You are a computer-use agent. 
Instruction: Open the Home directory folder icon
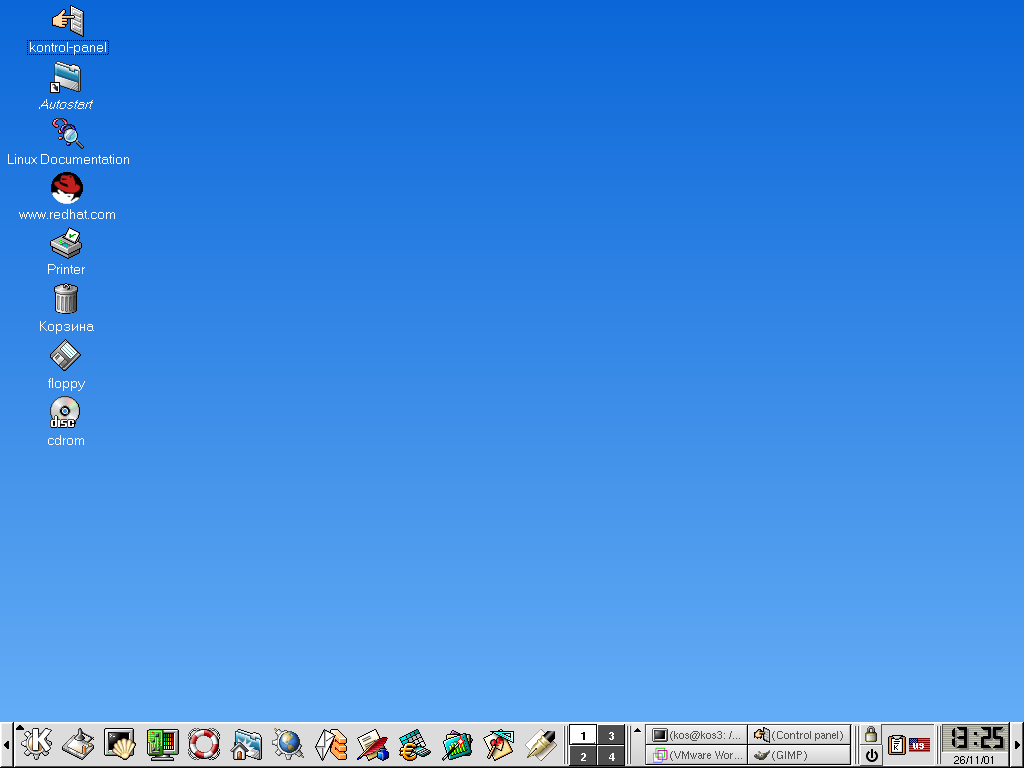pyautogui.click(x=246, y=744)
